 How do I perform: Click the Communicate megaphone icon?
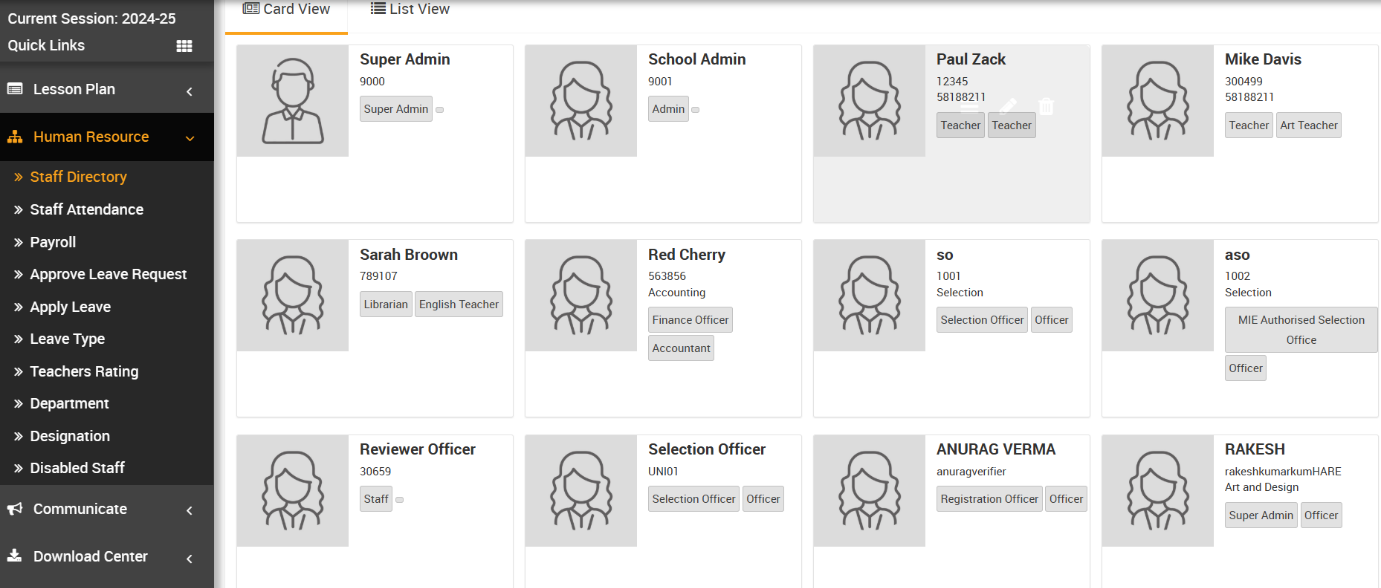[15, 509]
